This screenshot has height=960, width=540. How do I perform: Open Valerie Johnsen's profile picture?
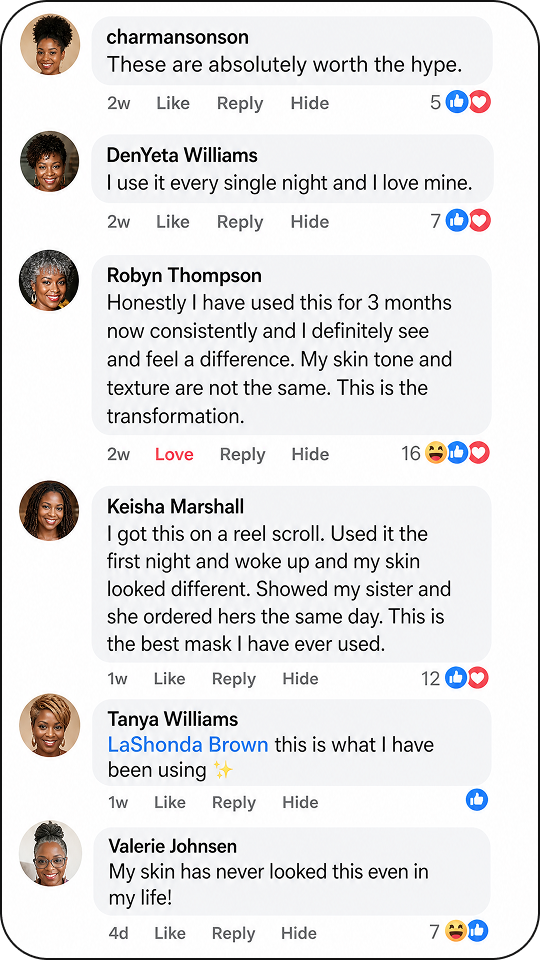pos(50,853)
